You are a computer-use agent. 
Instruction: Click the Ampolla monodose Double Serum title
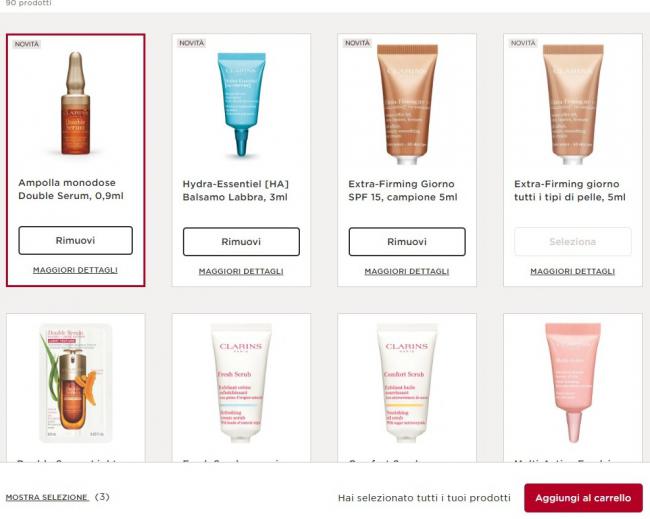pyautogui.click(x=71, y=189)
